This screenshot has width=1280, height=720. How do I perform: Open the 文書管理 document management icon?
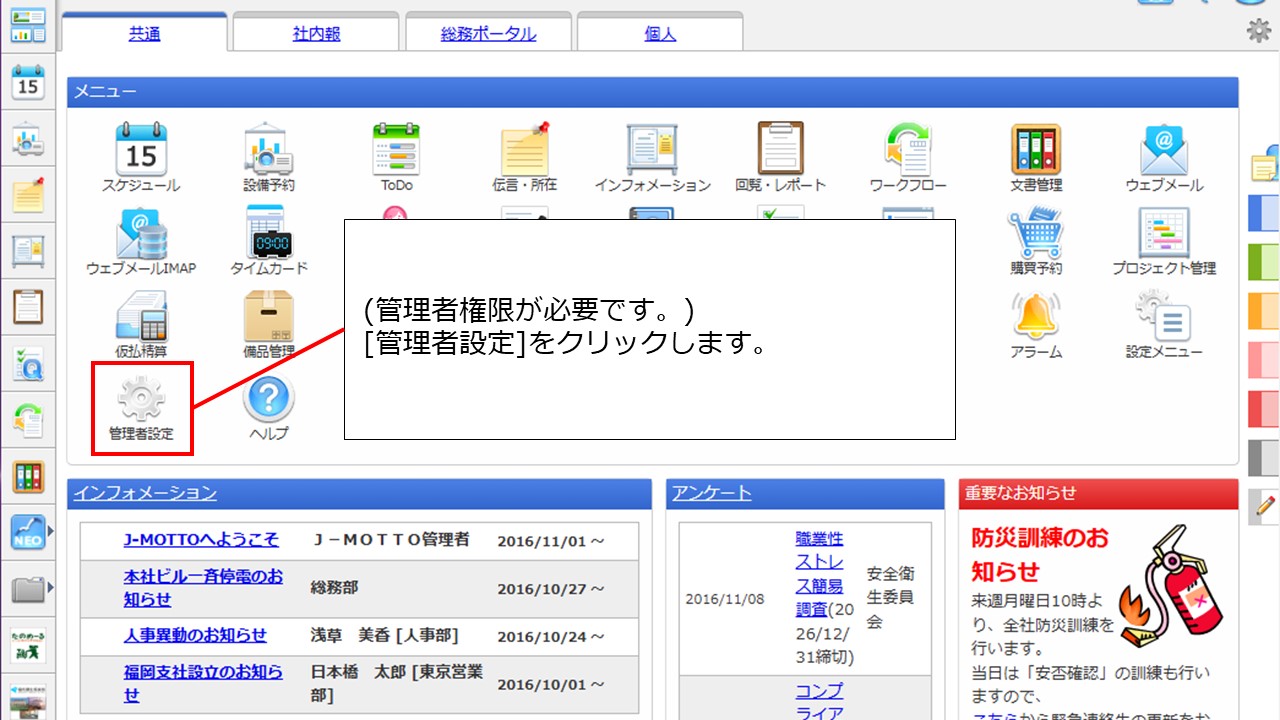tap(1035, 151)
